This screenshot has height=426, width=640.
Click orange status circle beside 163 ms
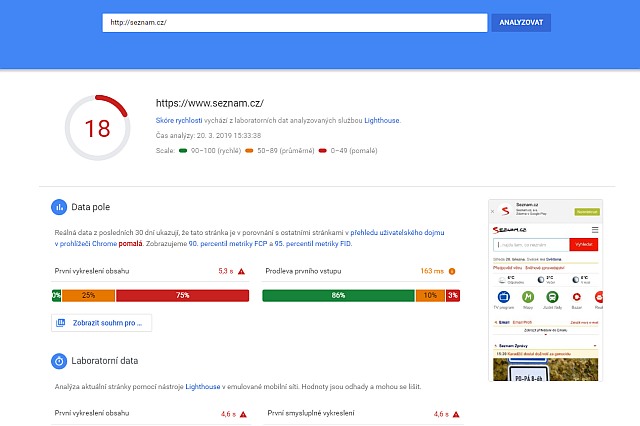click(x=452, y=271)
